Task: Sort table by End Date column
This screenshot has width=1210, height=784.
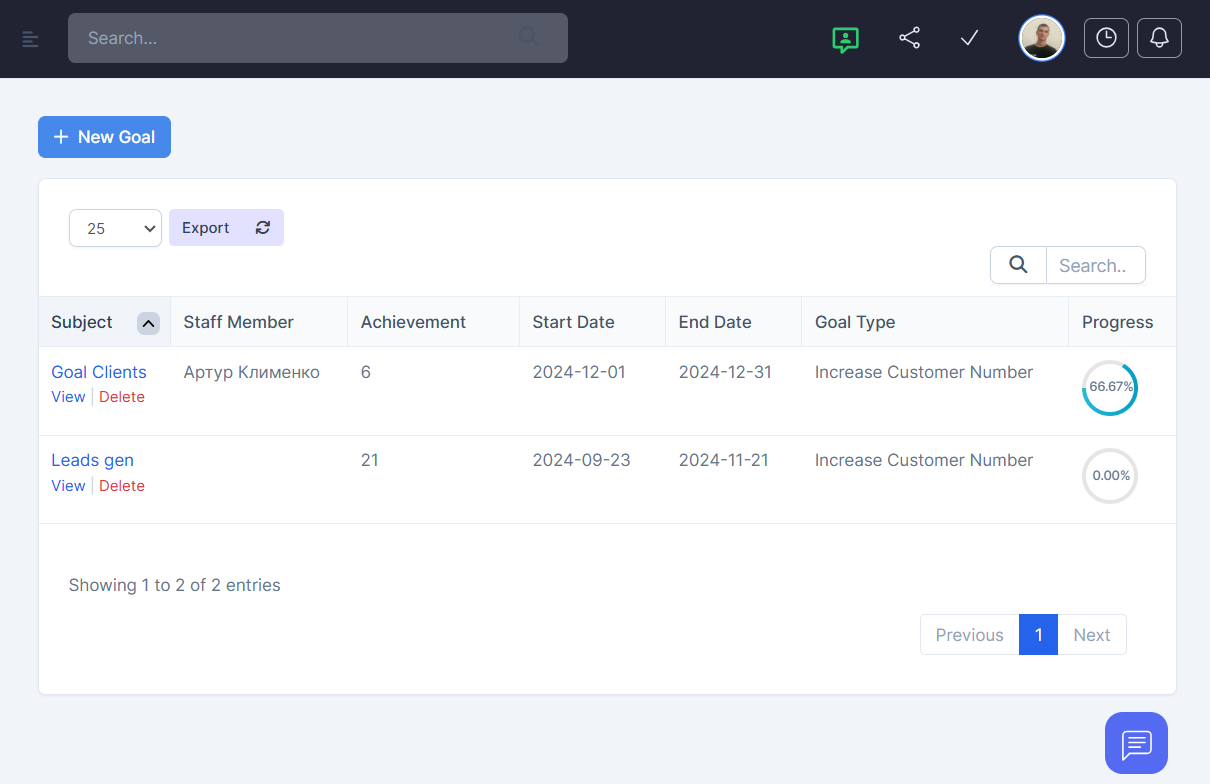Action: (714, 322)
